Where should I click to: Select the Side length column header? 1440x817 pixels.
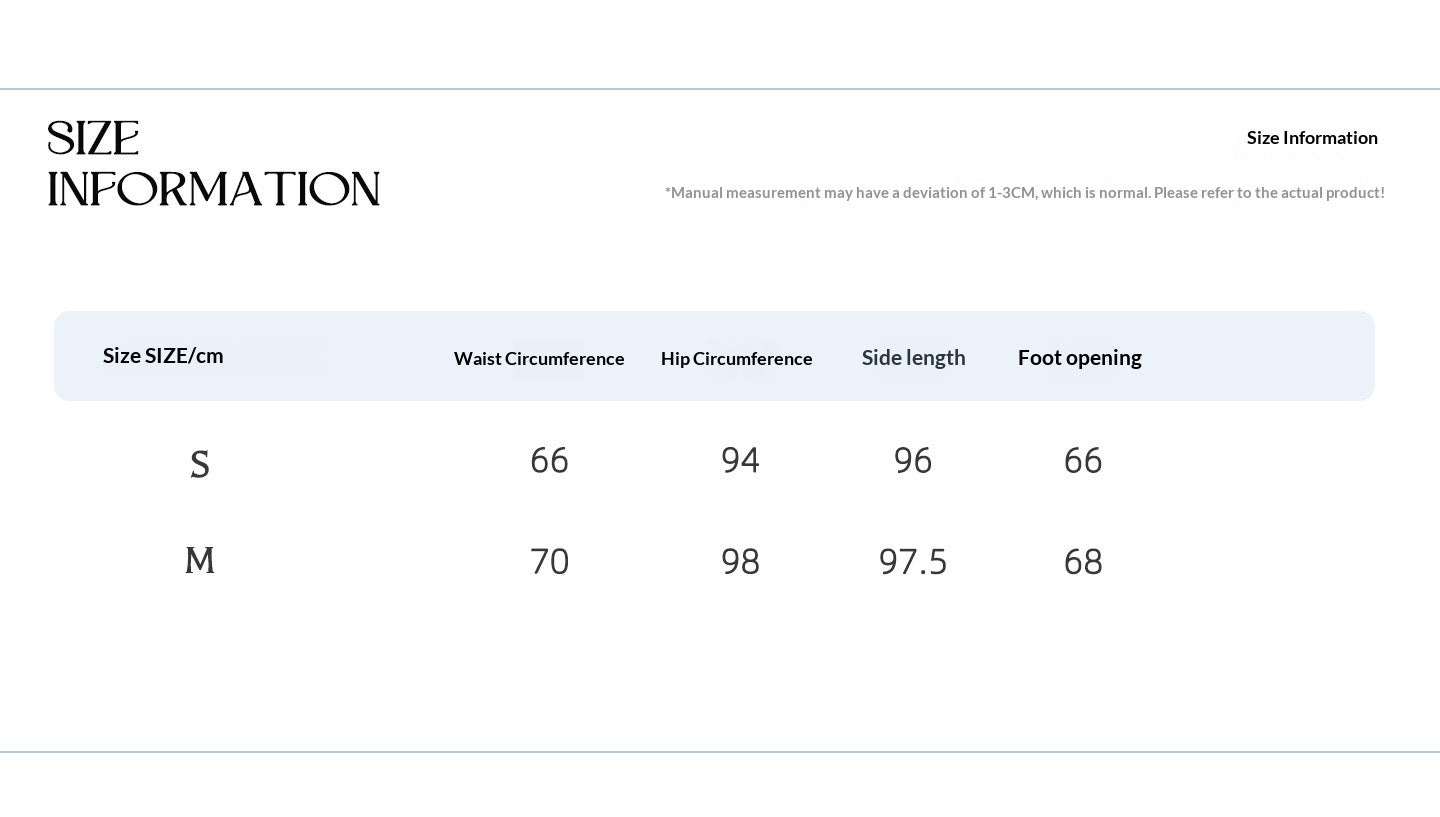pos(914,358)
